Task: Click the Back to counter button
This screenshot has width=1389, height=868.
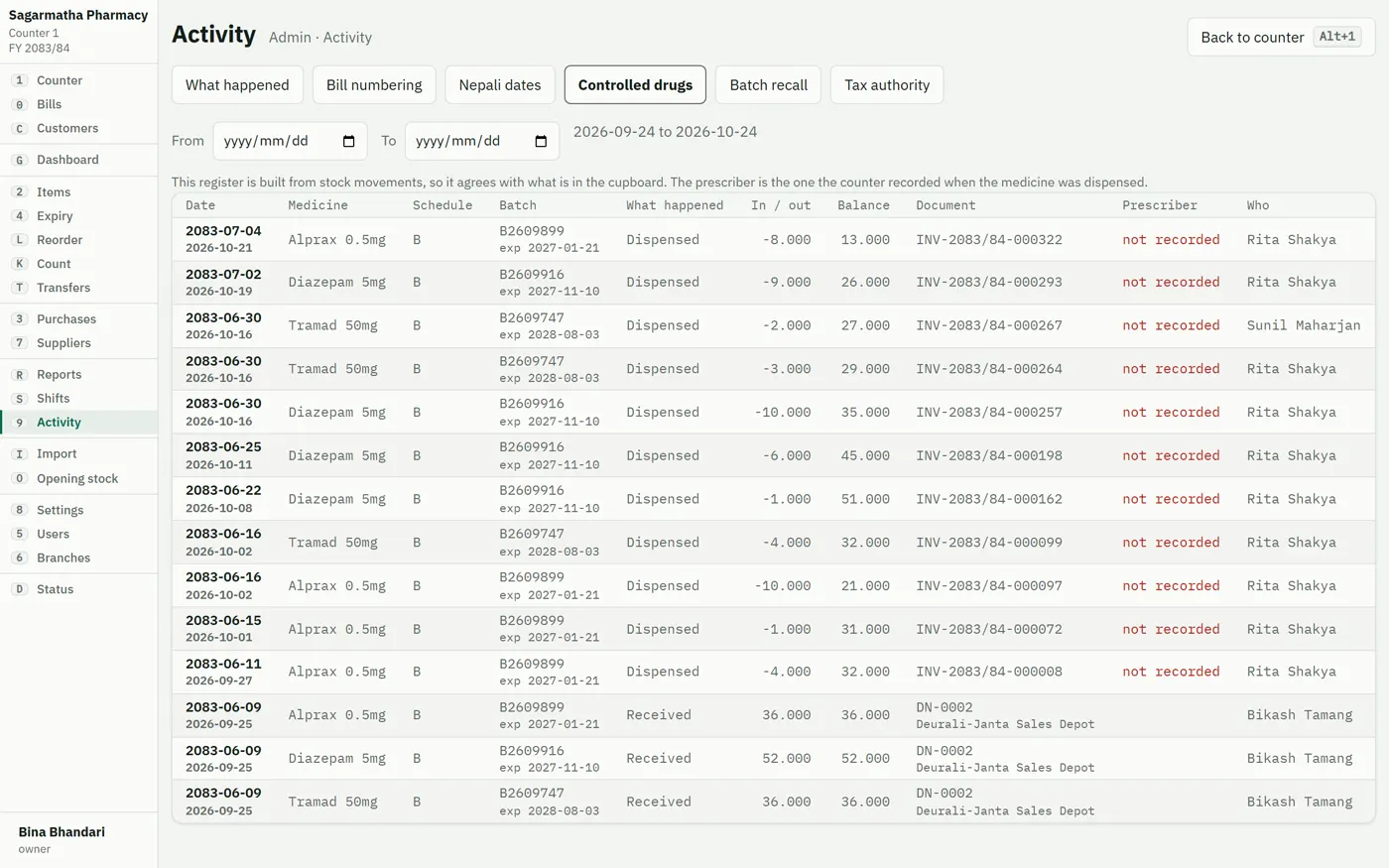Action: [1281, 37]
